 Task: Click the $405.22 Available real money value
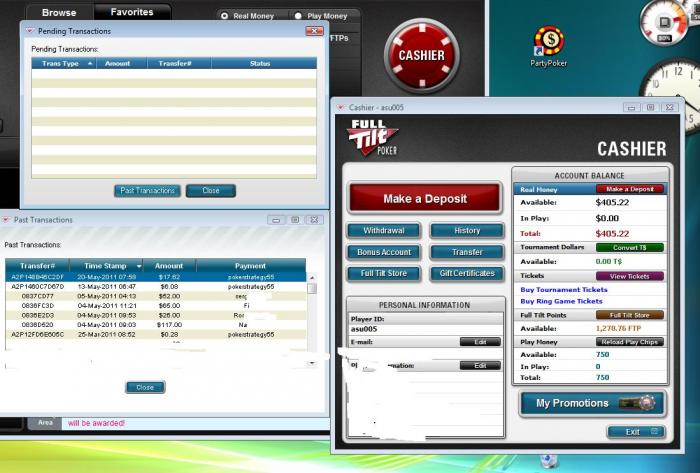612,203
